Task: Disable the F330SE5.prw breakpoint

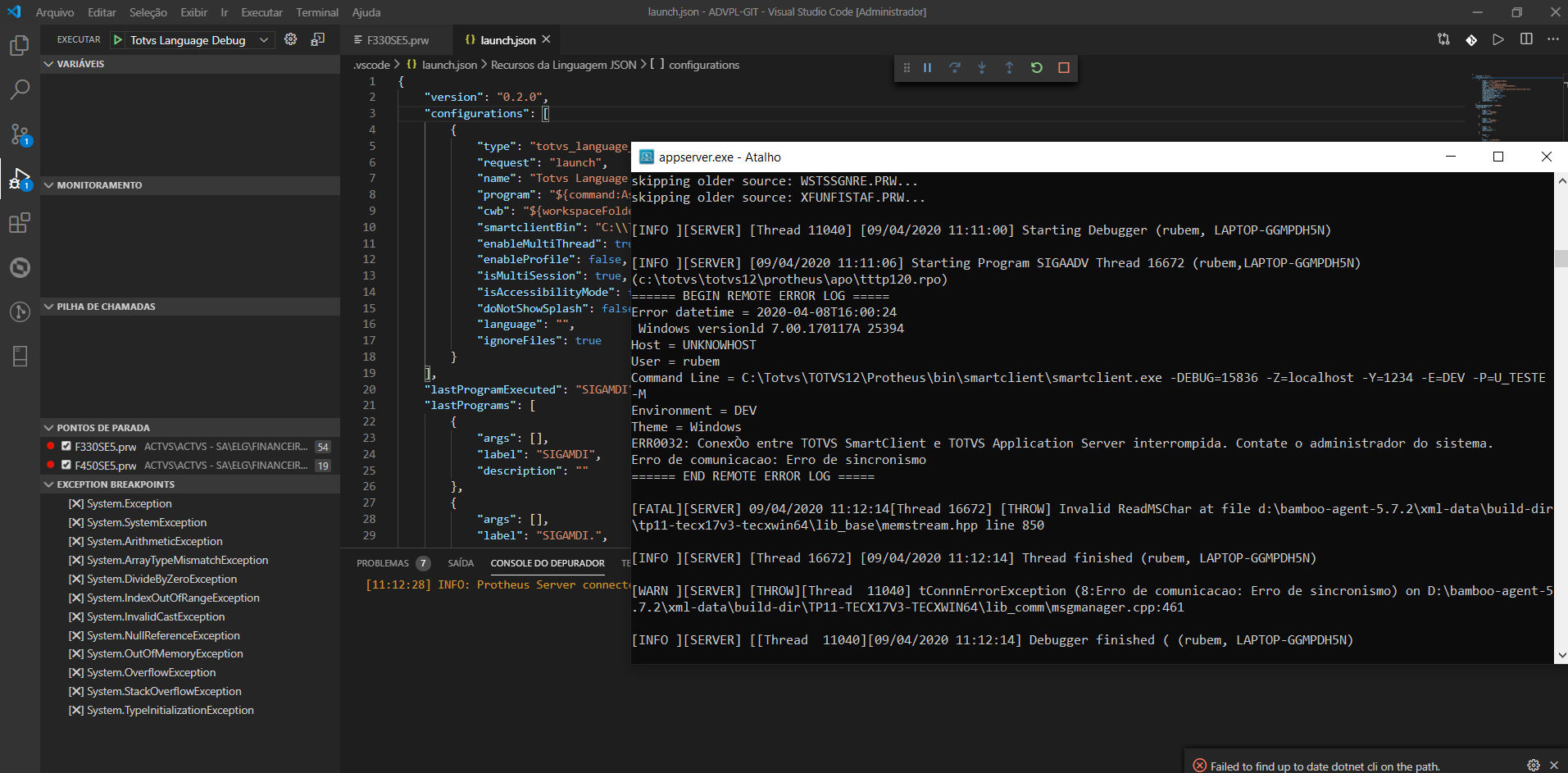Action: tap(66, 447)
